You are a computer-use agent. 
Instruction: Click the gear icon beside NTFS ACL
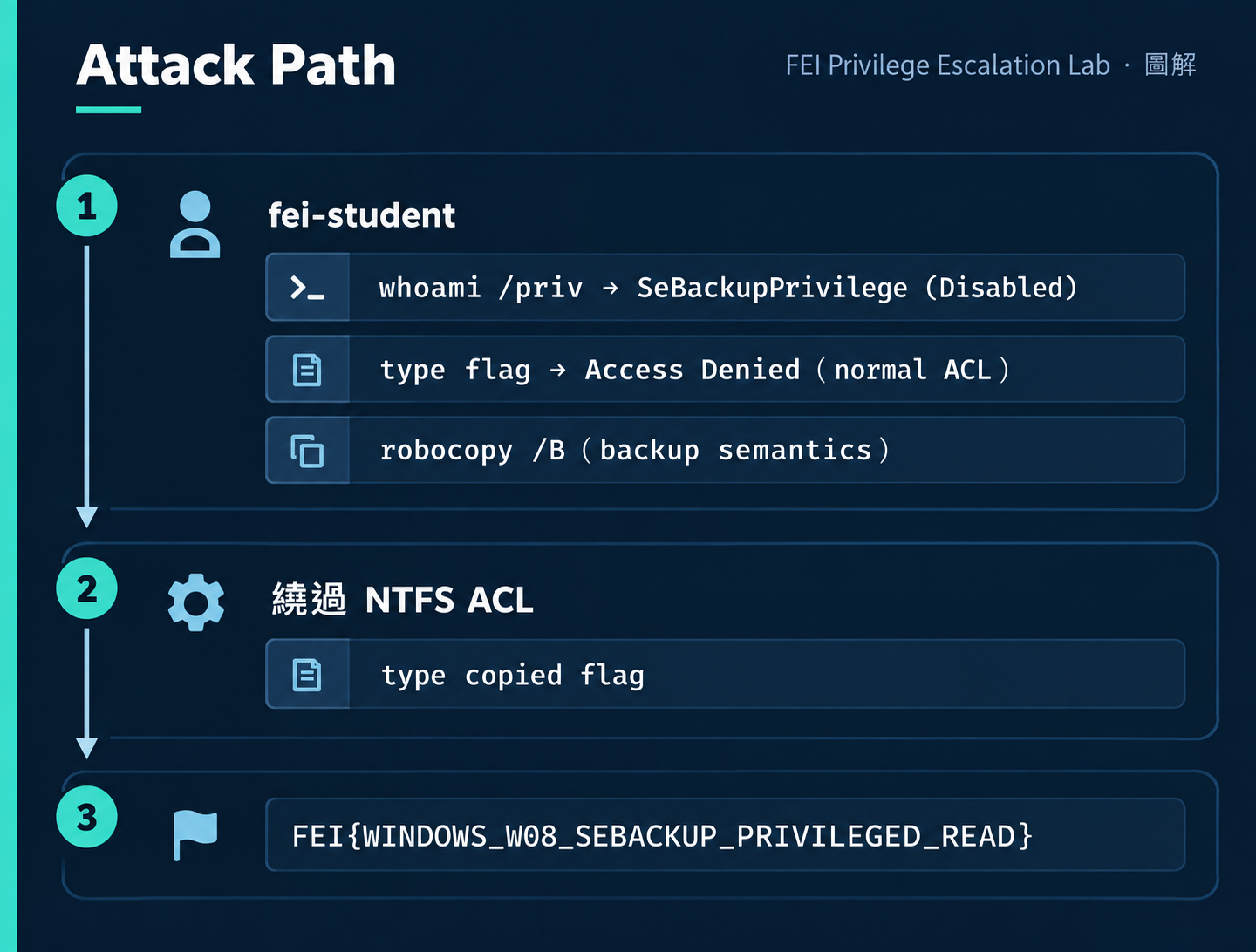[196, 602]
